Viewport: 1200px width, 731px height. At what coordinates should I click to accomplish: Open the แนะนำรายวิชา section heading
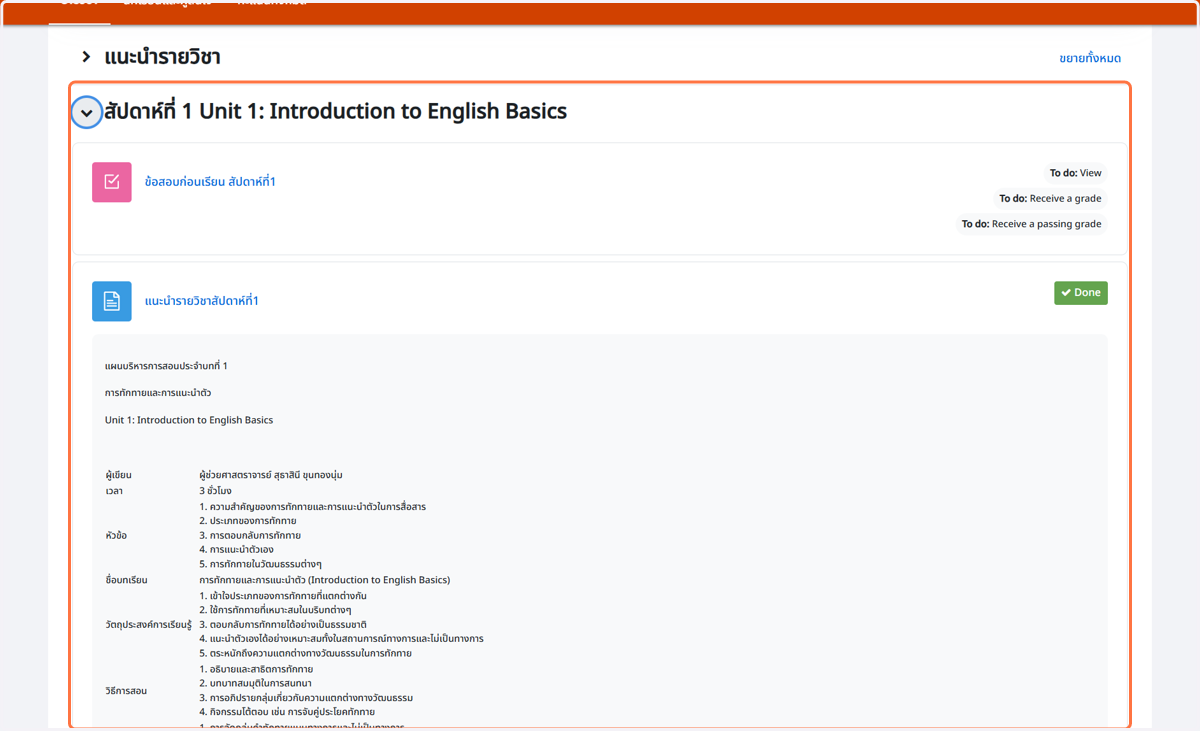pos(162,57)
